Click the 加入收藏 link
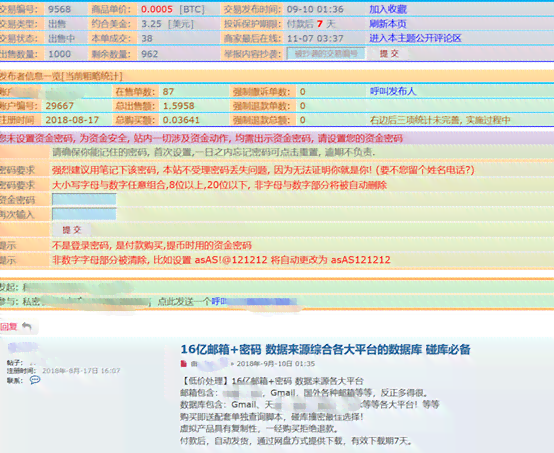Image resolution: width=554 pixels, height=453 pixels. coord(388,9)
